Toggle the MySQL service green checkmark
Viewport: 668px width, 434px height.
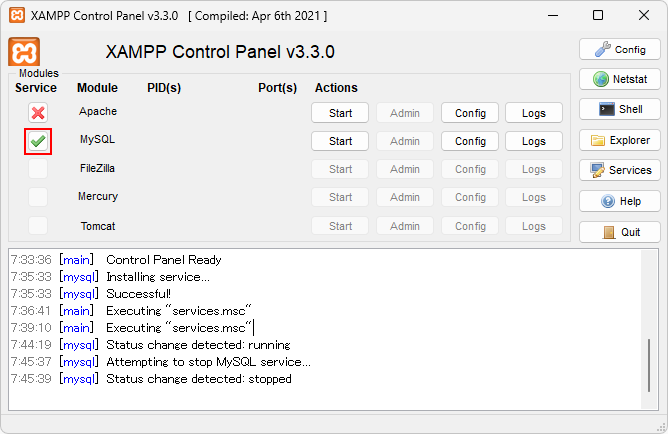38,141
